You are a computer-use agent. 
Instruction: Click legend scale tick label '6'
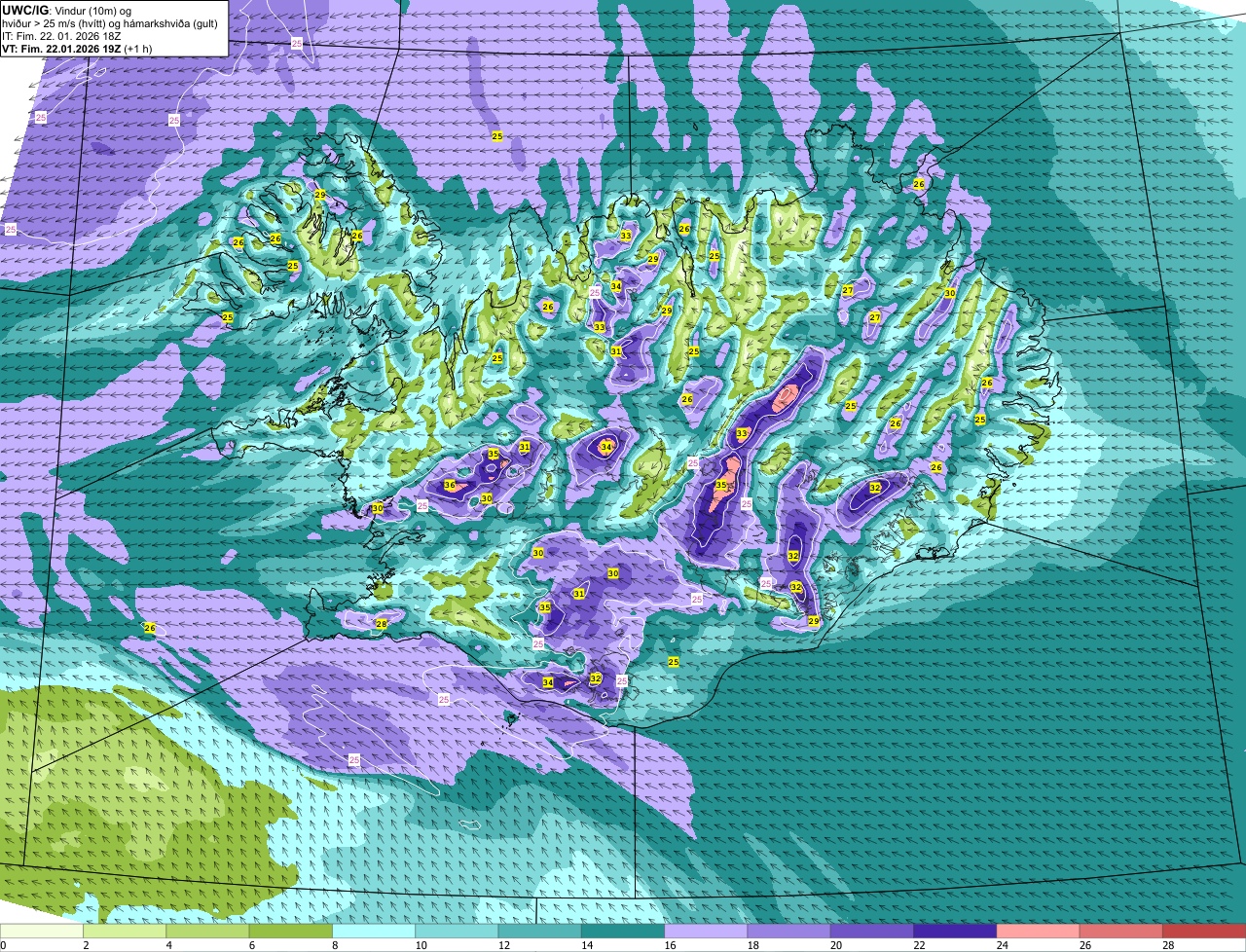click(x=251, y=945)
